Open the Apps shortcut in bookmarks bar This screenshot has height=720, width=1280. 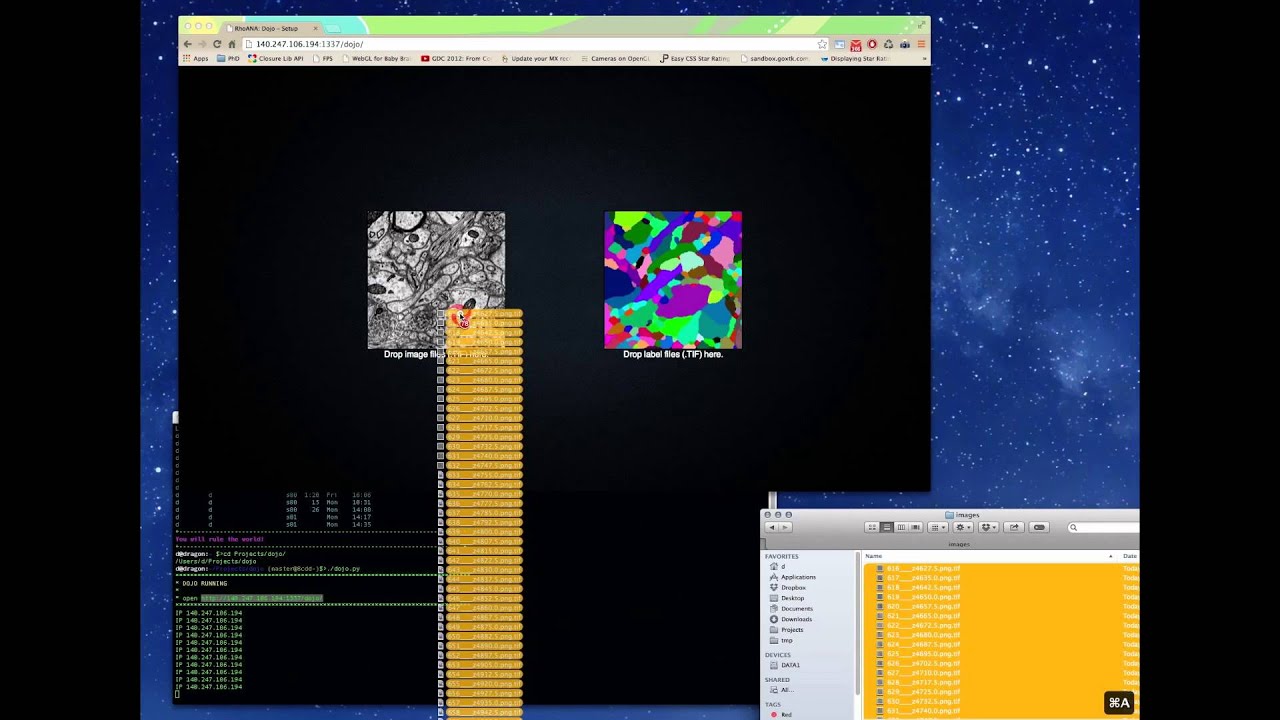click(196, 58)
